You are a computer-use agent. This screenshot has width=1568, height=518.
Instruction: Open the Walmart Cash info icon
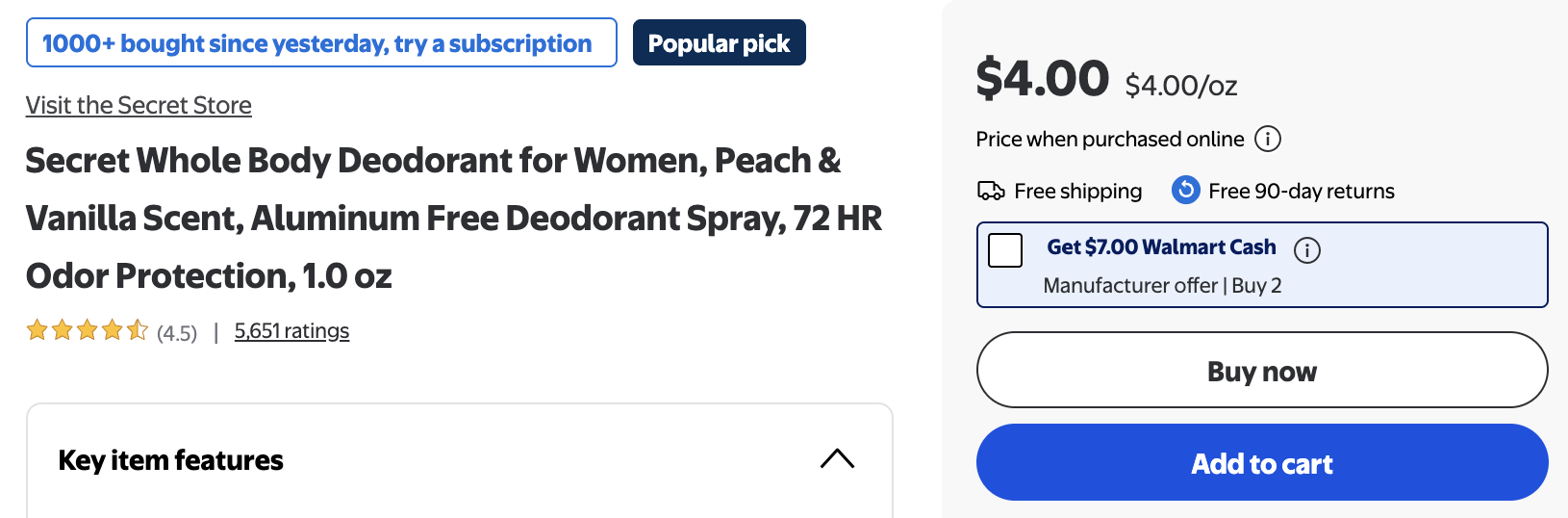[x=1306, y=250]
